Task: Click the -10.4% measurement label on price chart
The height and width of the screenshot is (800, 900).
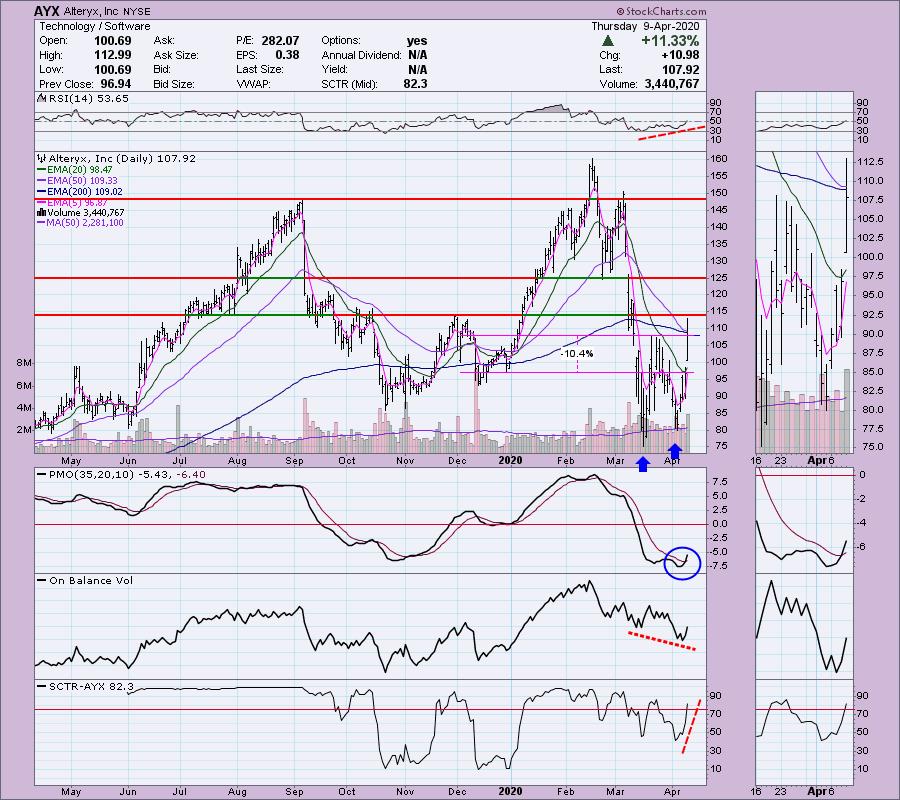Action: pyautogui.click(x=577, y=354)
